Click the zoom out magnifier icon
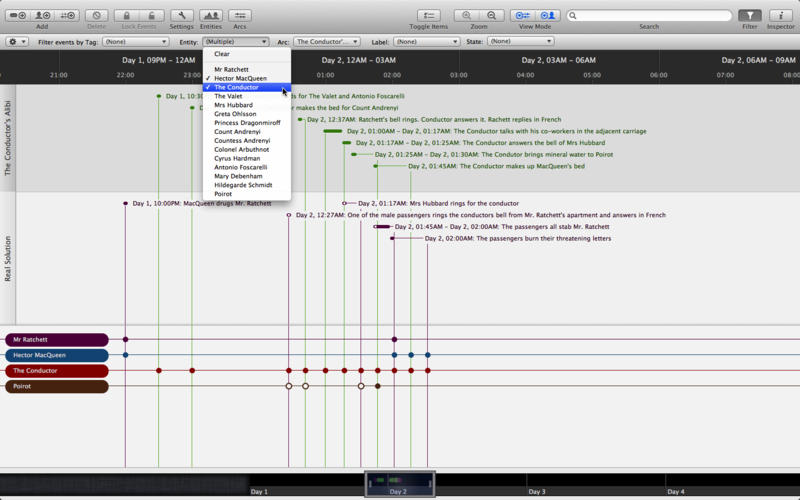Viewport: 800px width, 500px height. tap(491, 16)
